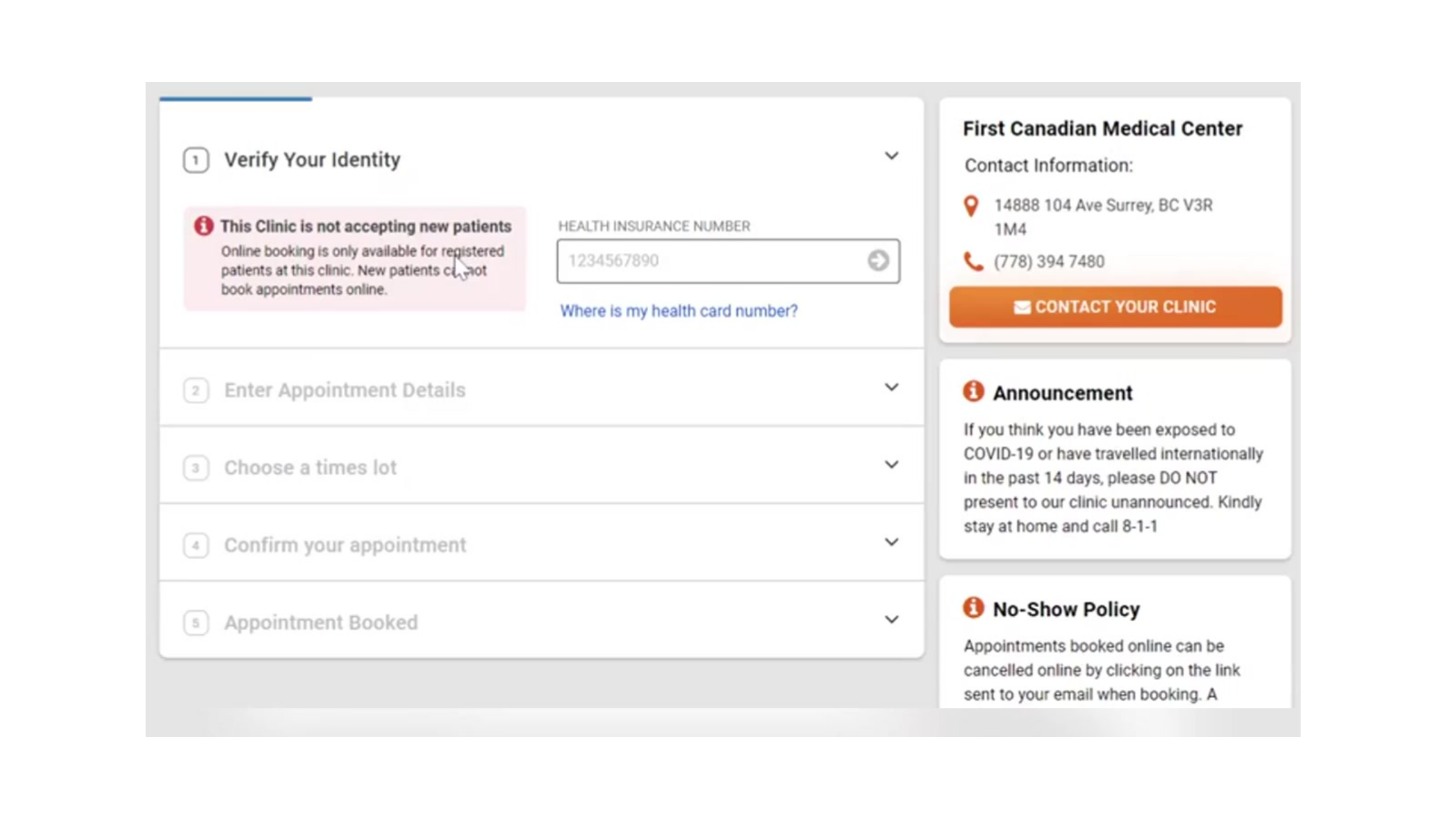Click the phone handset icon
Screen dimensions: 1456x819
[972, 261]
